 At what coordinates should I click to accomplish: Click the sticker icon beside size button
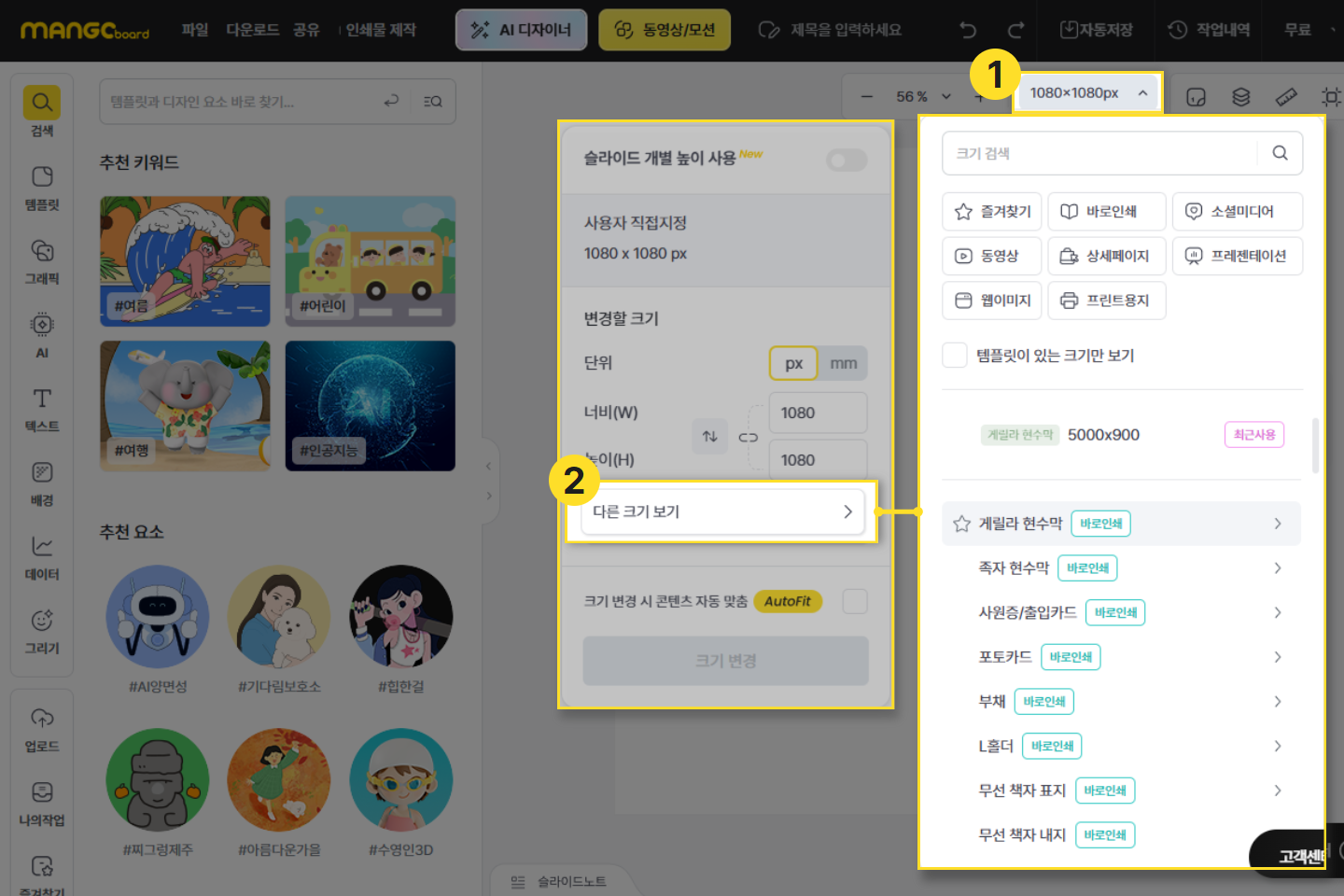pyautogui.click(x=1196, y=96)
